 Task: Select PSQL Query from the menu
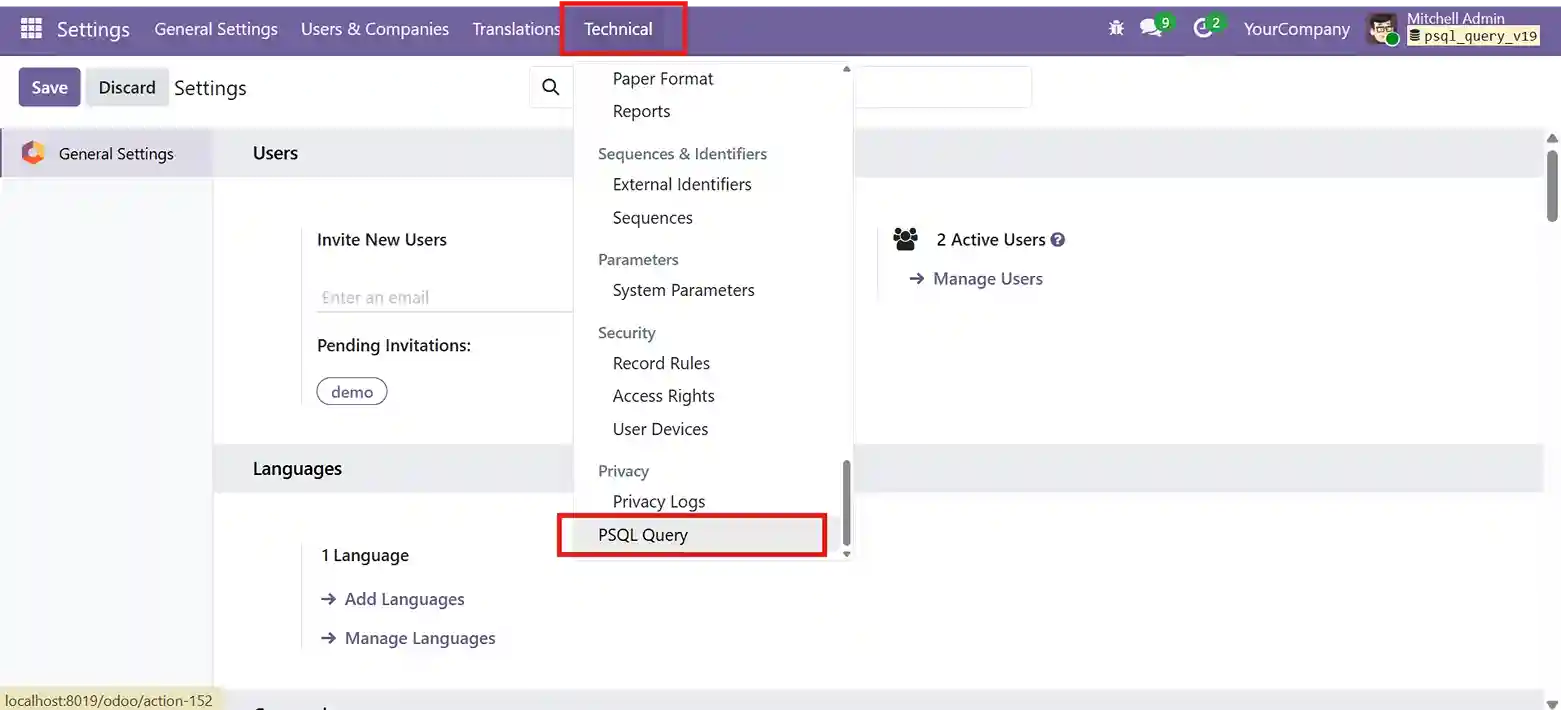click(x=643, y=534)
